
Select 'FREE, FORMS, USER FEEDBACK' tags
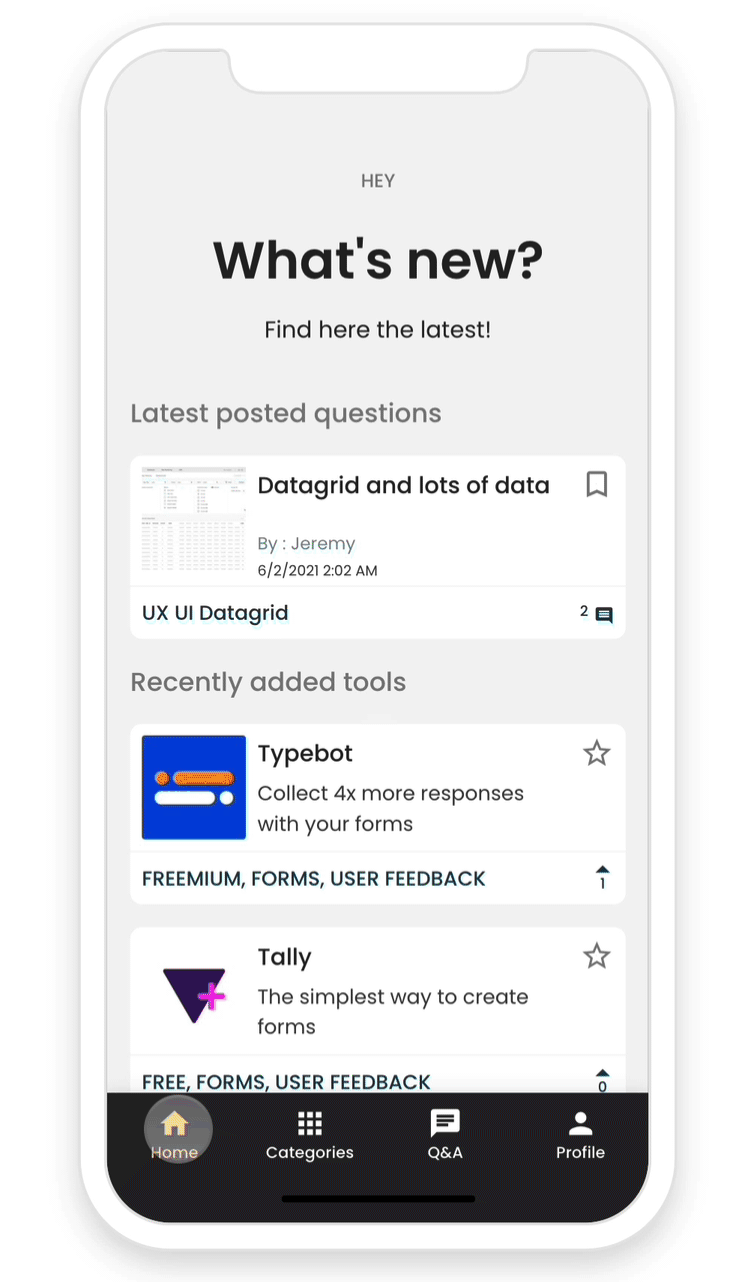[x=286, y=1082]
